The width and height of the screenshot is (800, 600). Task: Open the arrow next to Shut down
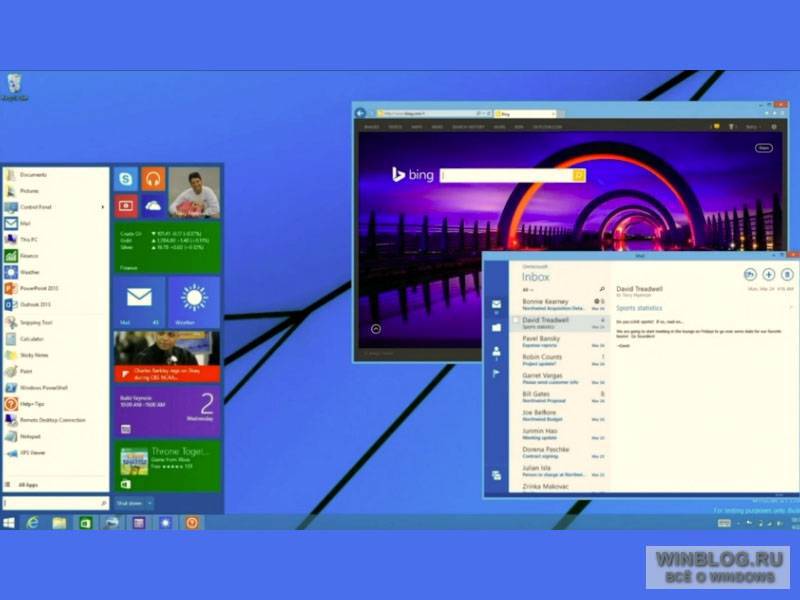pos(149,504)
